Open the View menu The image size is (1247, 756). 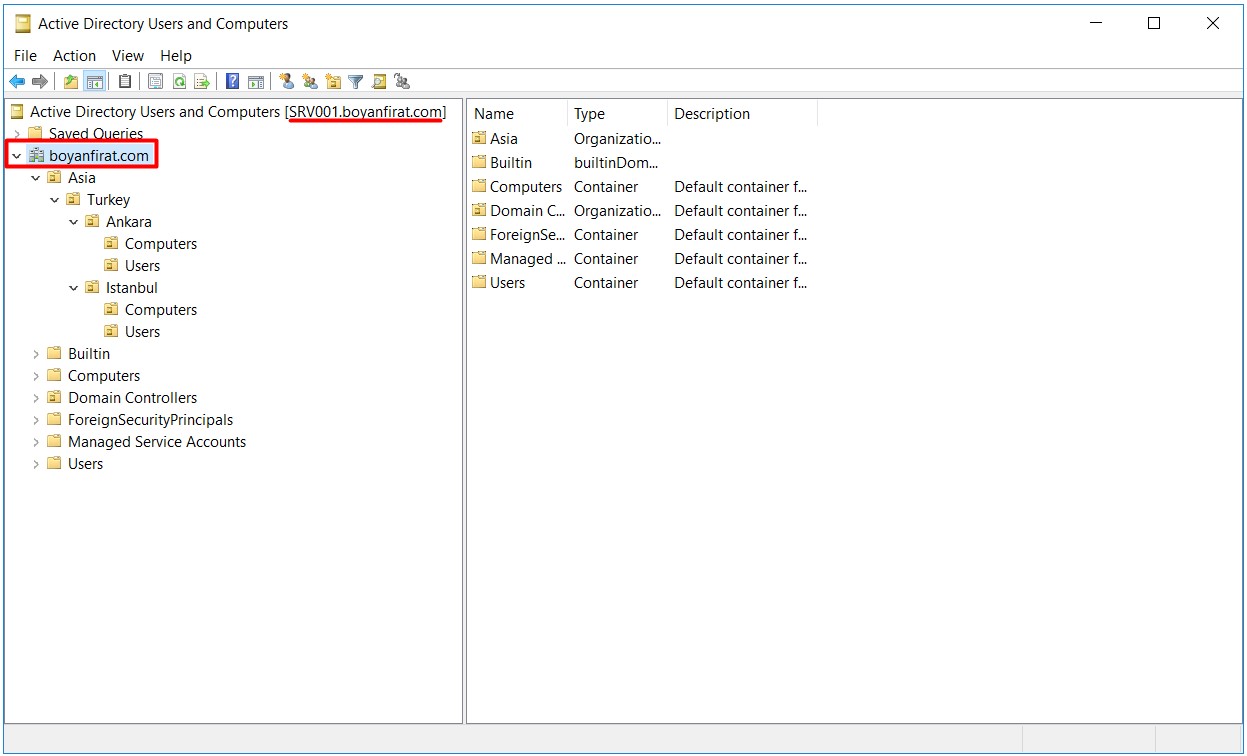(128, 56)
